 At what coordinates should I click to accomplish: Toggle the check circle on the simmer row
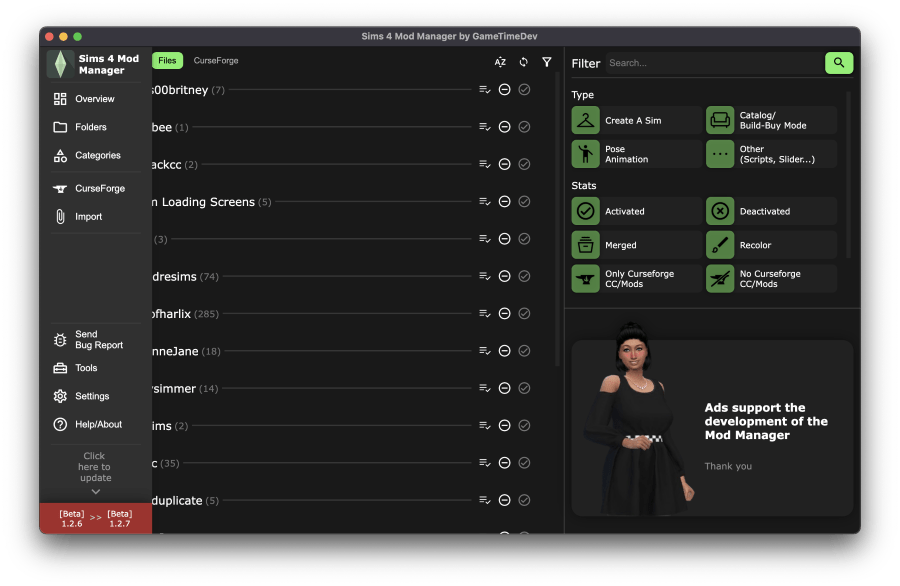point(524,388)
